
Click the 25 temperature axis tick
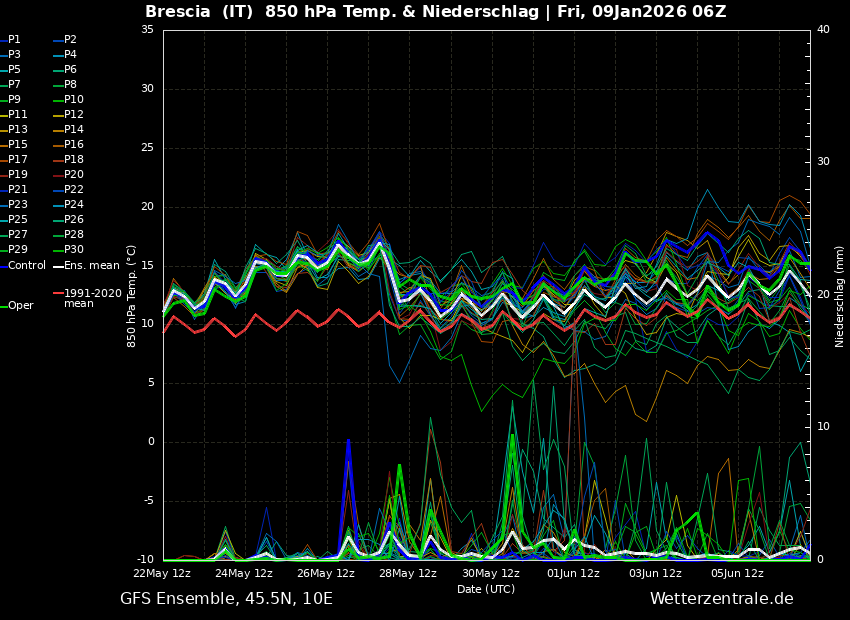pyautogui.click(x=147, y=148)
